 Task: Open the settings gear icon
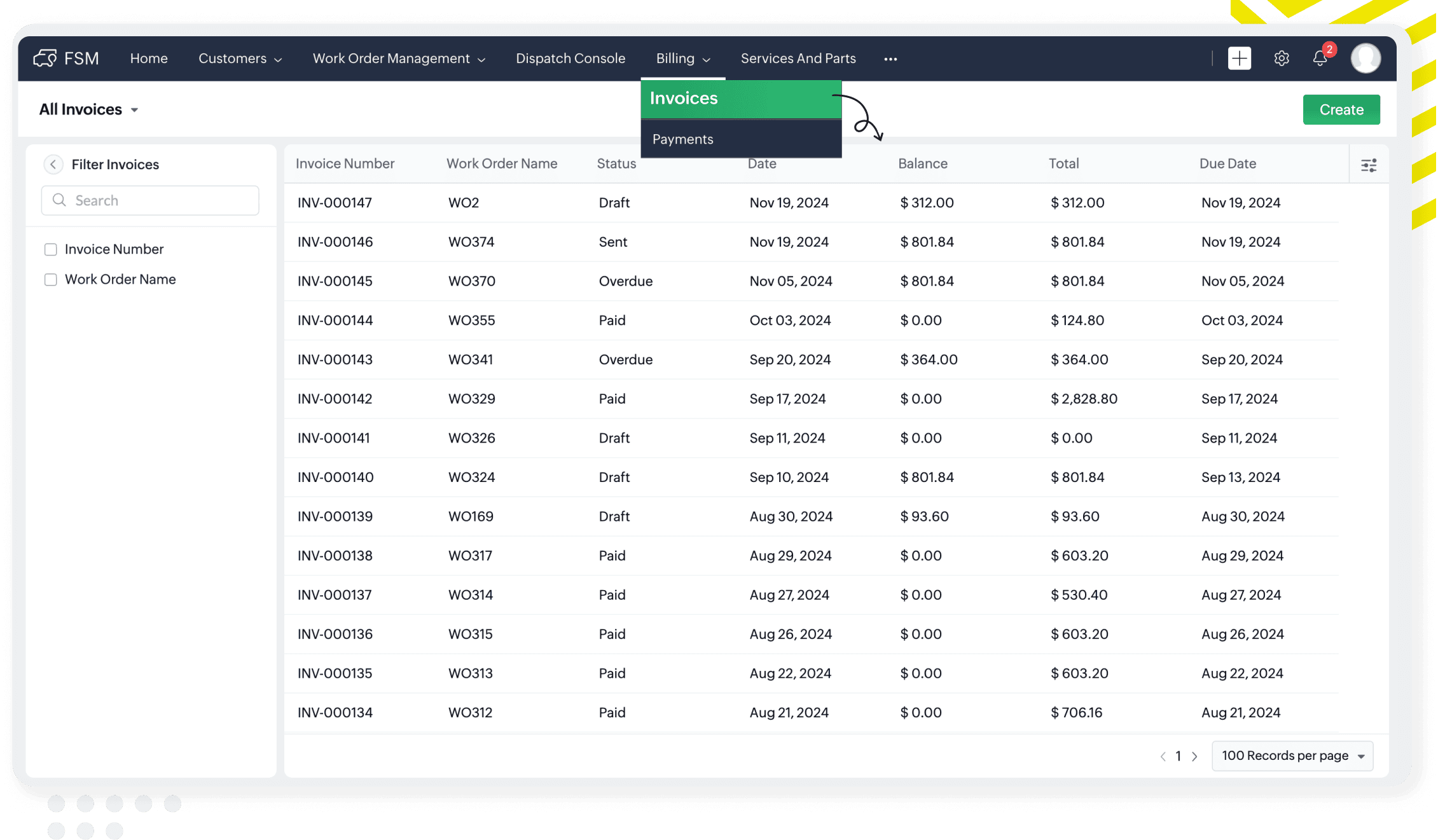point(1281,59)
